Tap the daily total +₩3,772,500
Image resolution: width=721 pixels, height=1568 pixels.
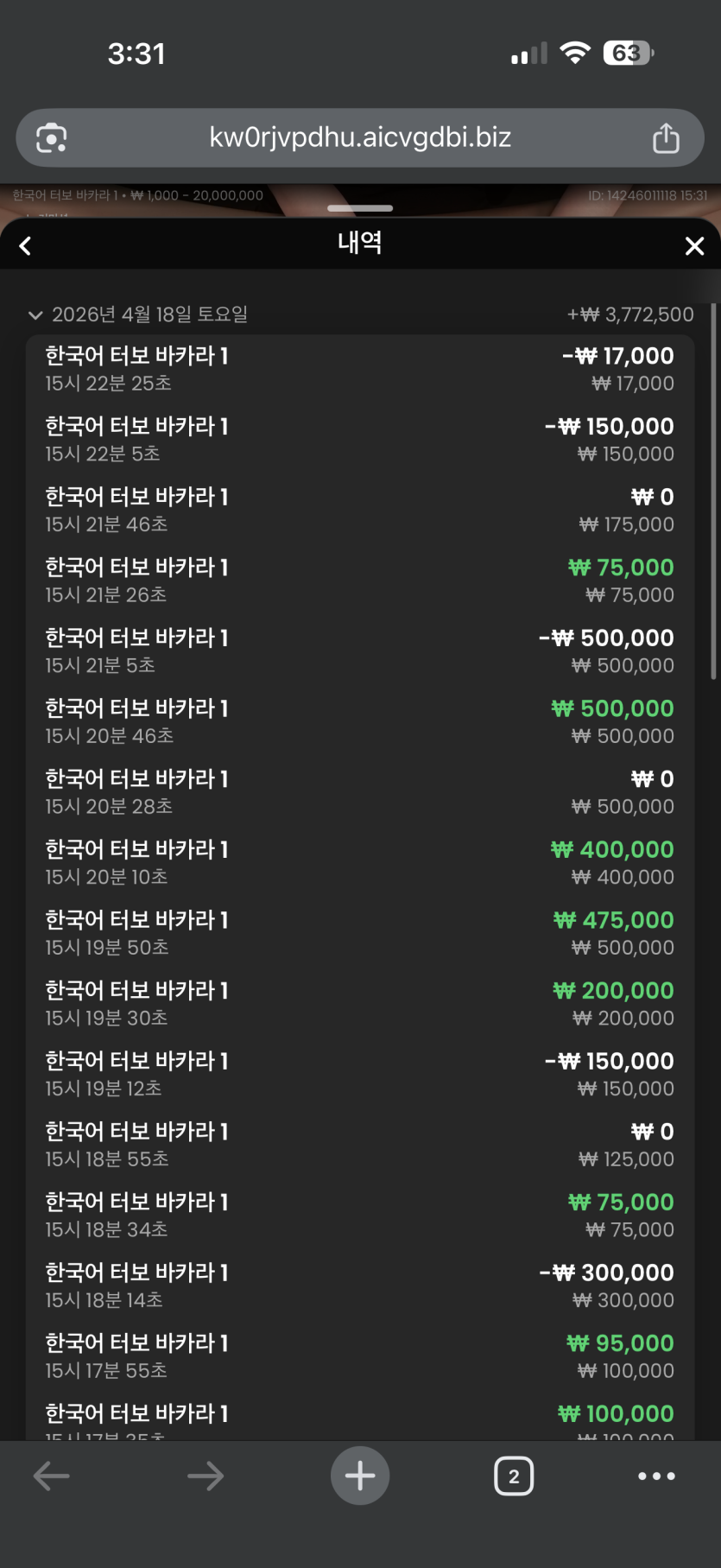(630, 314)
